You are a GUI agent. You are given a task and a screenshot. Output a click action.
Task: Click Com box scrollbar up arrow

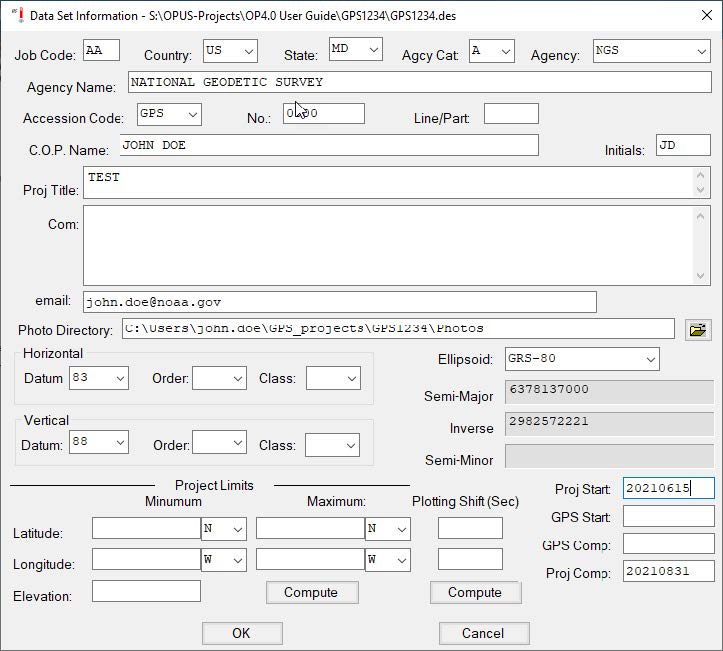pos(700,216)
